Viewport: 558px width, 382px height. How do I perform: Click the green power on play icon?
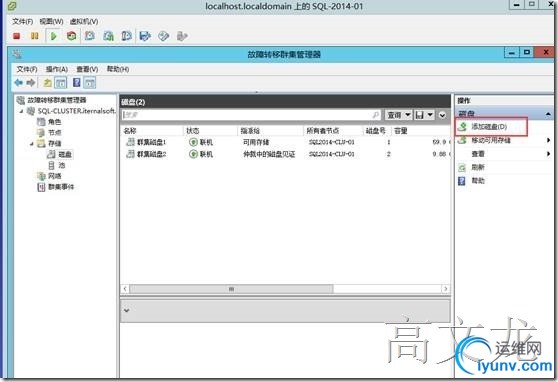[53, 36]
